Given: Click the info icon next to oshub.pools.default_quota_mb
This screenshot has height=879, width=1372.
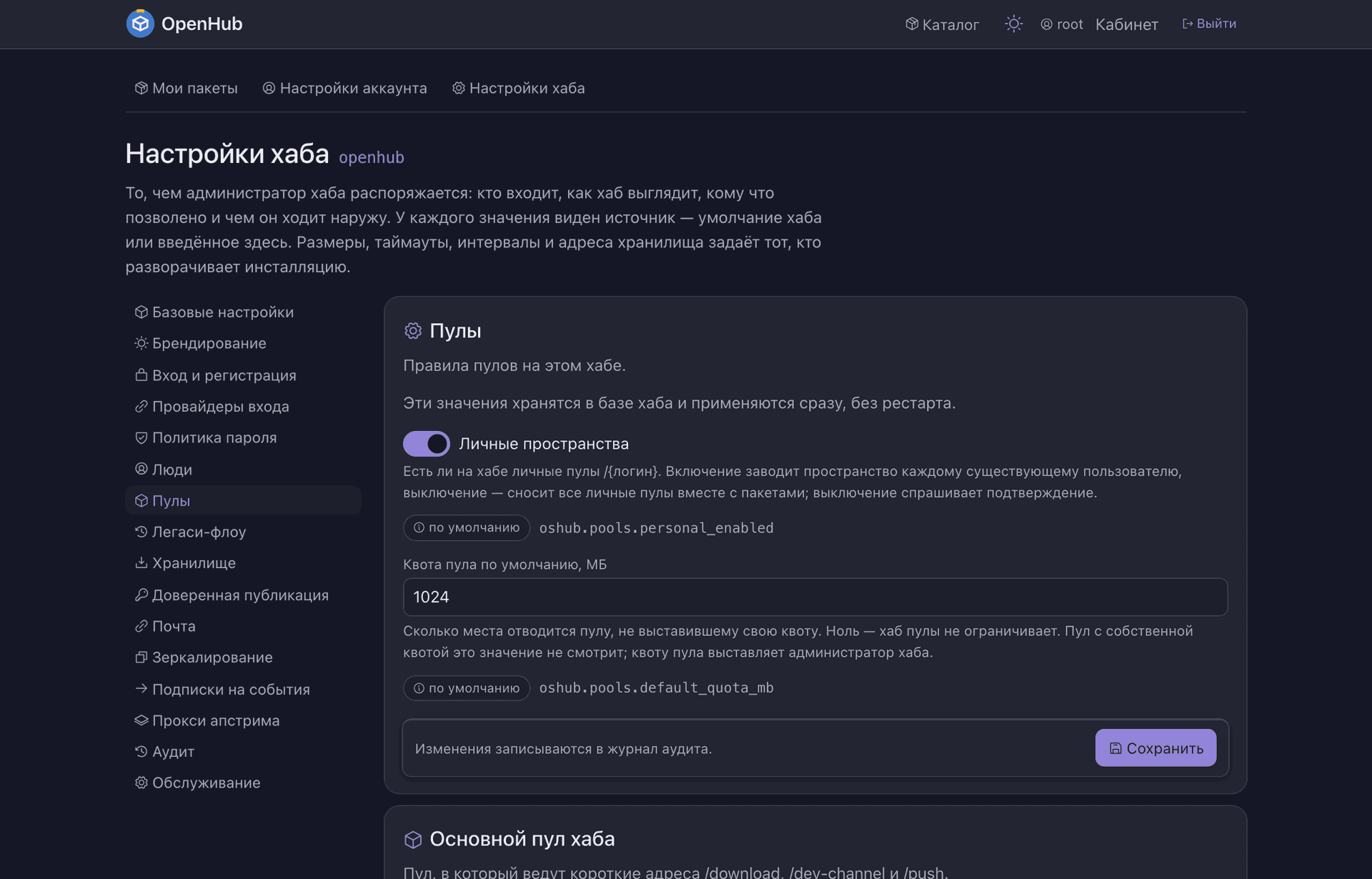Looking at the screenshot, I should coord(419,688).
